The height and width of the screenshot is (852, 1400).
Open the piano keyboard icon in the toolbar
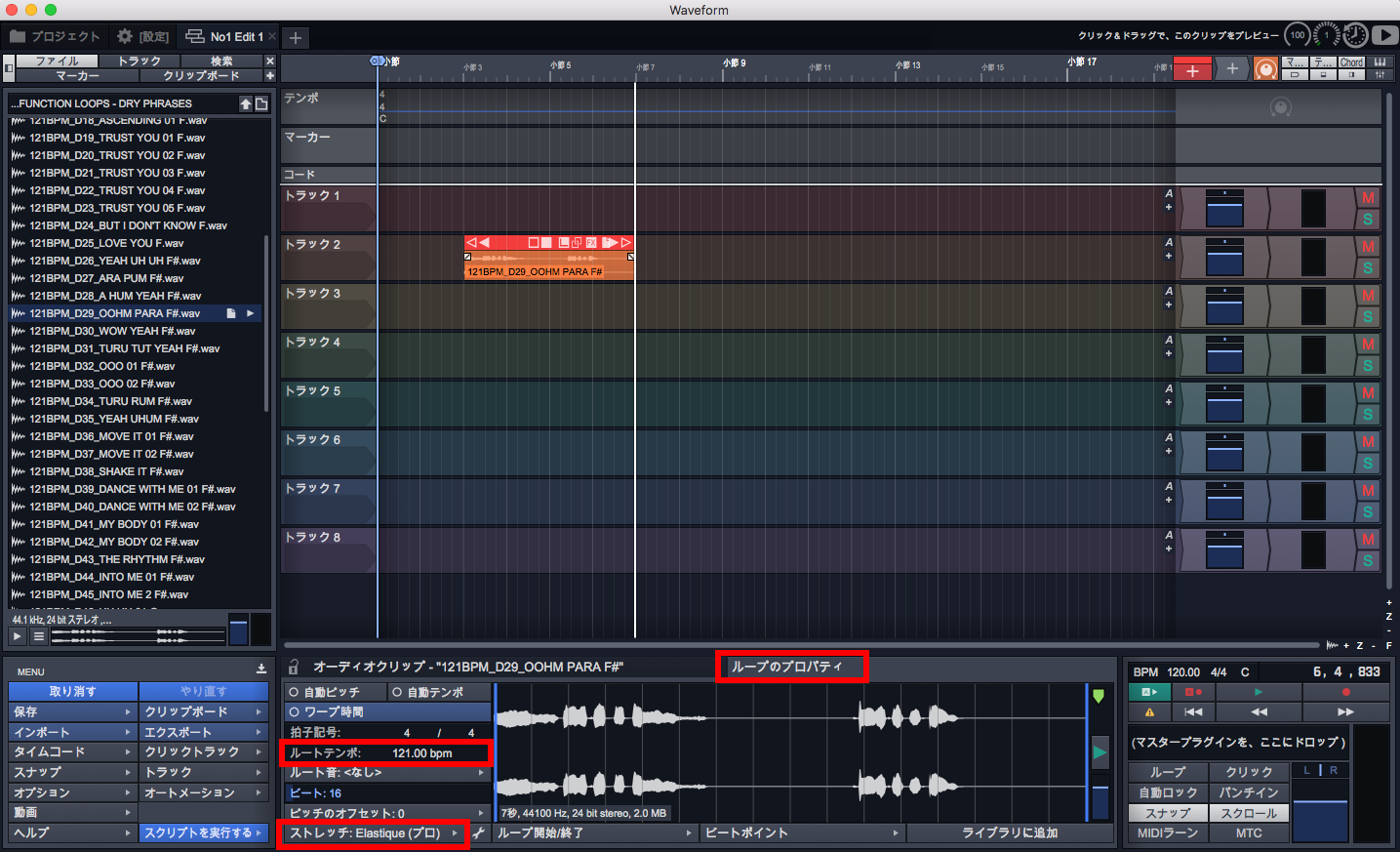pos(1380,62)
